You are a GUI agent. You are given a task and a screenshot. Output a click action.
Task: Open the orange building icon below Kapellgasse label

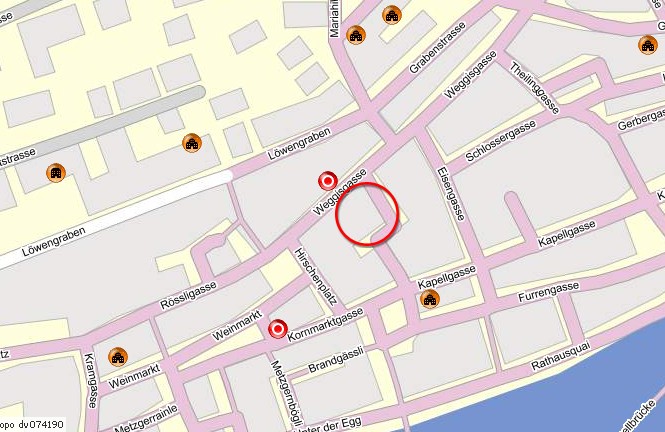click(430, 299)
